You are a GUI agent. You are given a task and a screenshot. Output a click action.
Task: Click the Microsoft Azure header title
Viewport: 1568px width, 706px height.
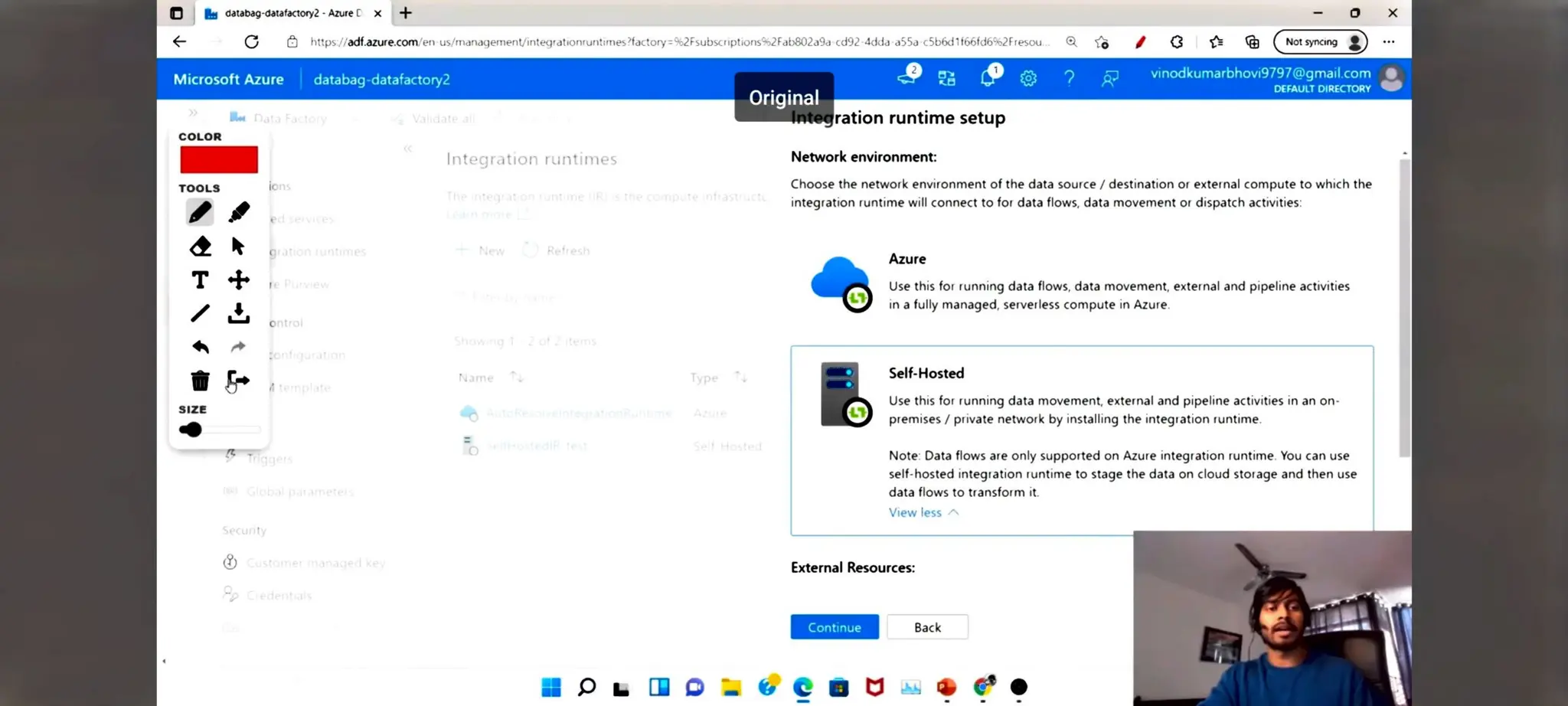tap(228, 79)
